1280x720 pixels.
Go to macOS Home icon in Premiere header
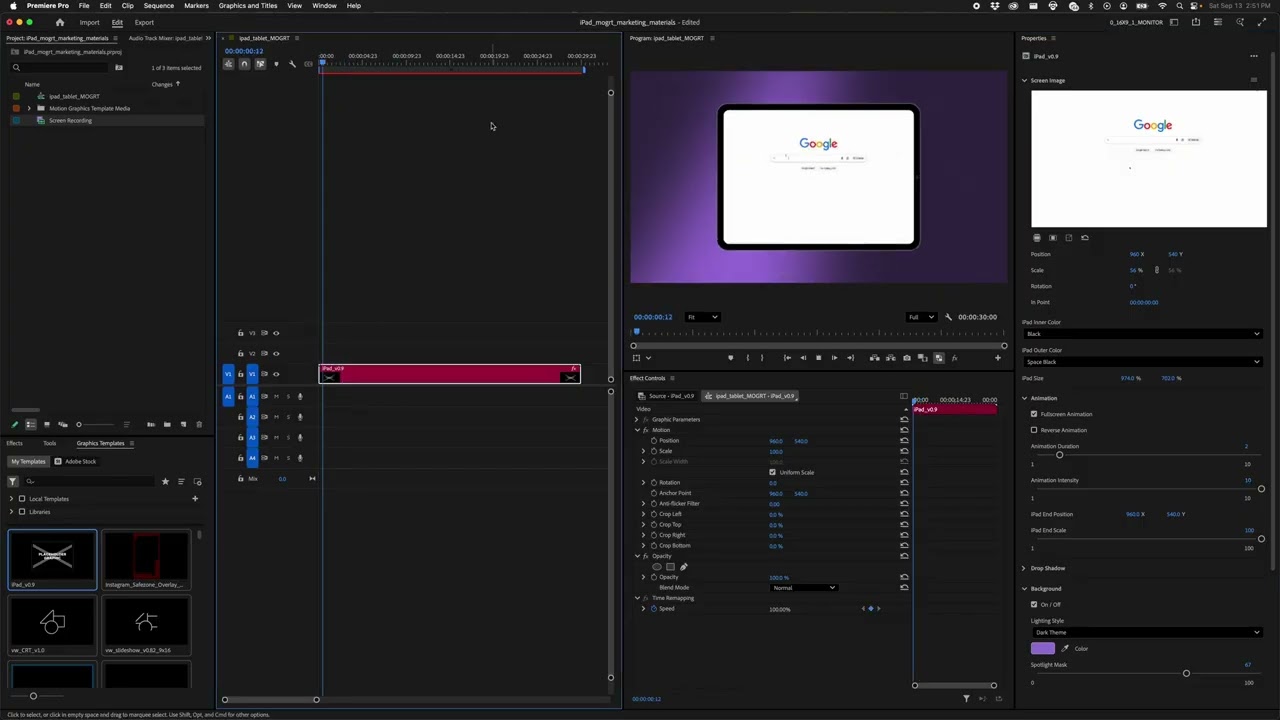[59, 22]
